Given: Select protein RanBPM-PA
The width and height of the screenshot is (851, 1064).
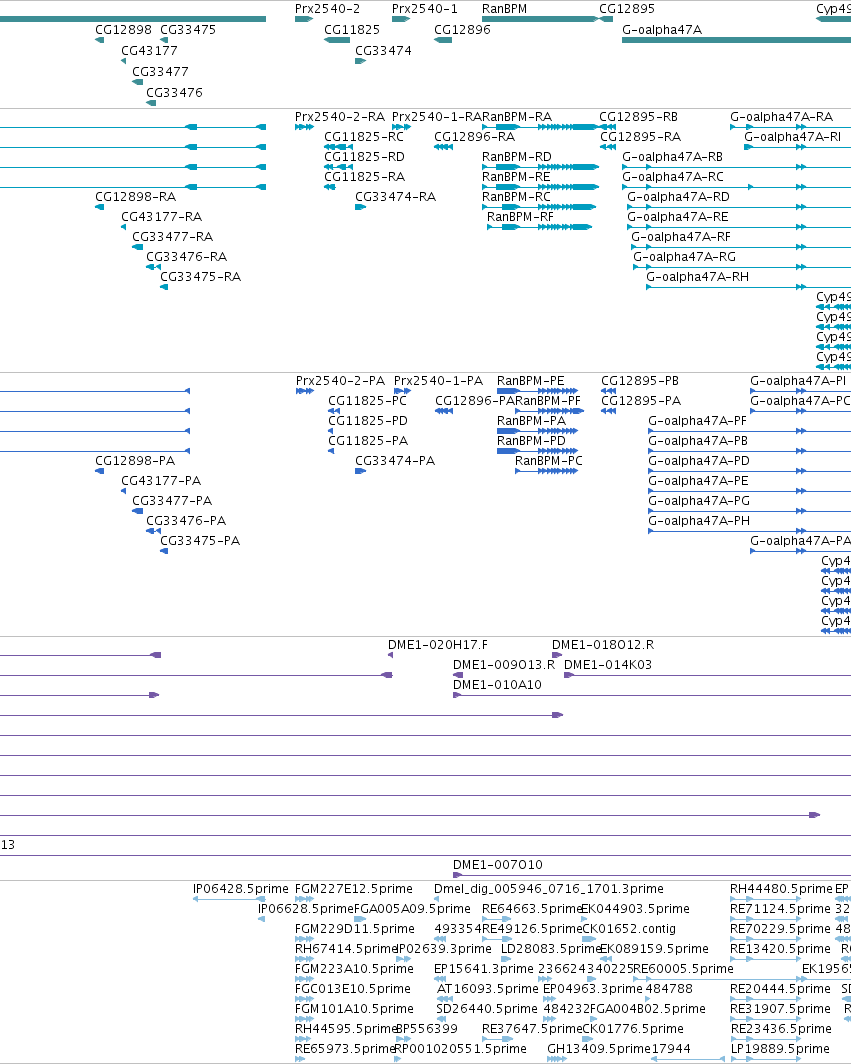Looking at the screenshot, I should (x=531, y=421).
